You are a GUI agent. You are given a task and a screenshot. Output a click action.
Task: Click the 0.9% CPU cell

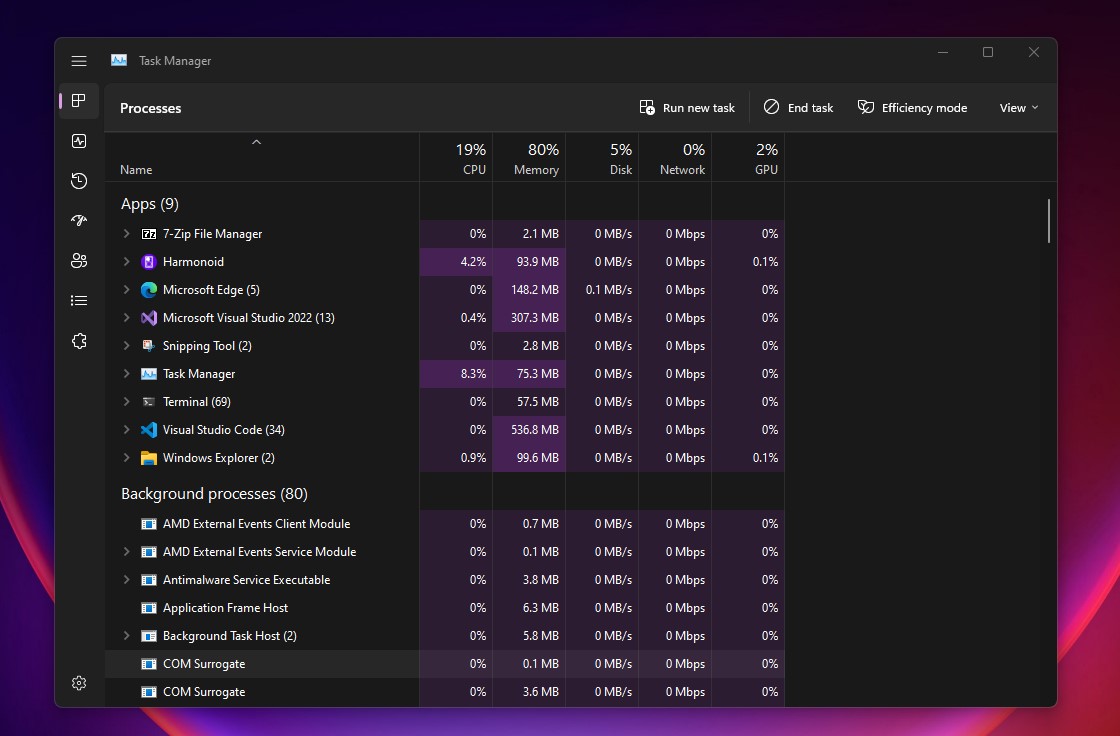(456, 458)
